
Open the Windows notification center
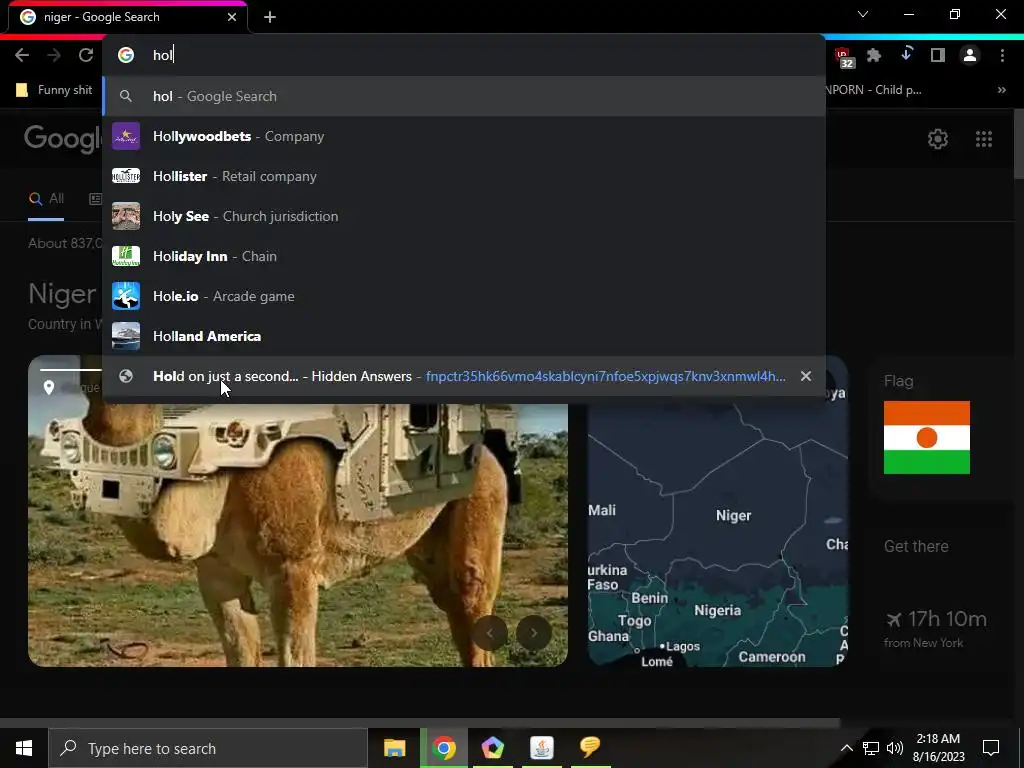pyautogui.click(x=991, y=748)
